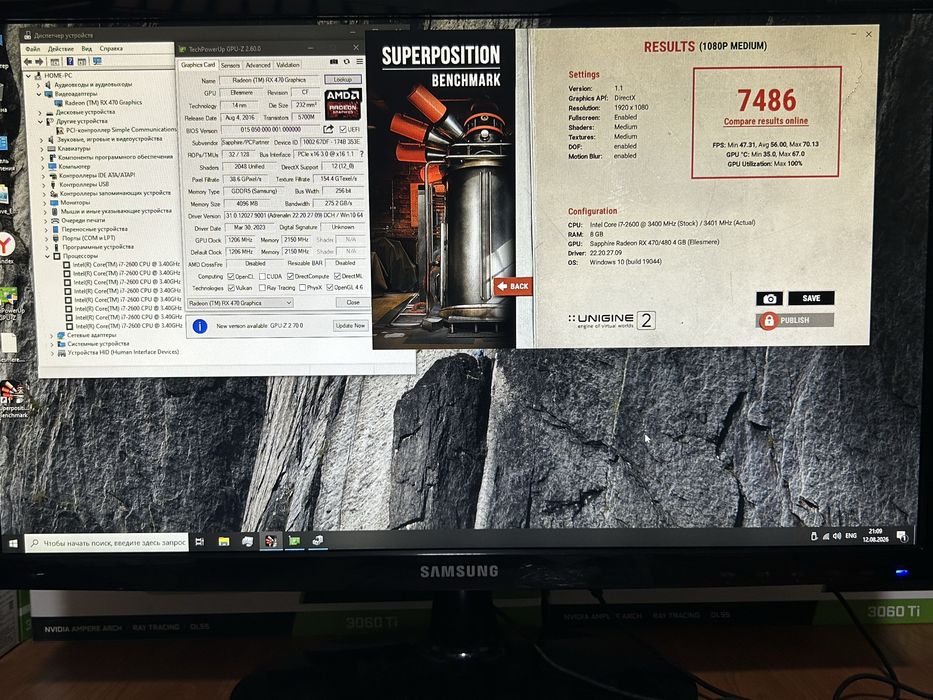Click the volume icon in system tray

pos(837,536)
